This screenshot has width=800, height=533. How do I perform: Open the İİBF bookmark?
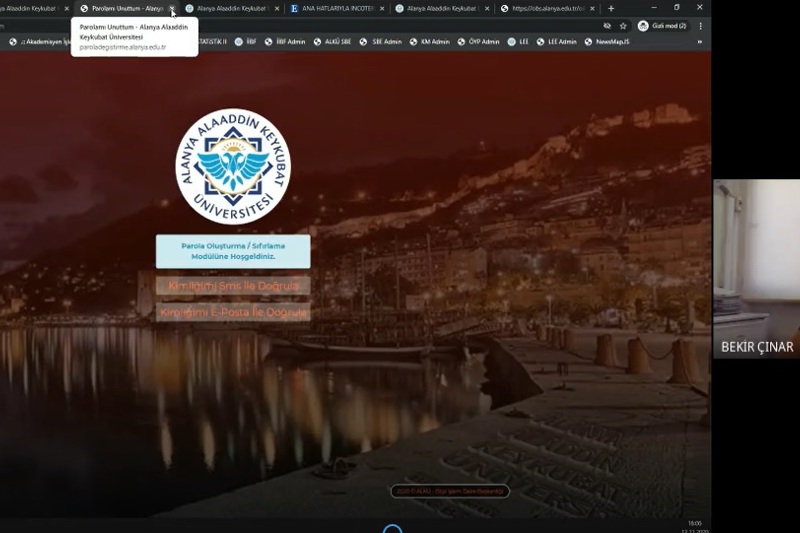point(245,42)
